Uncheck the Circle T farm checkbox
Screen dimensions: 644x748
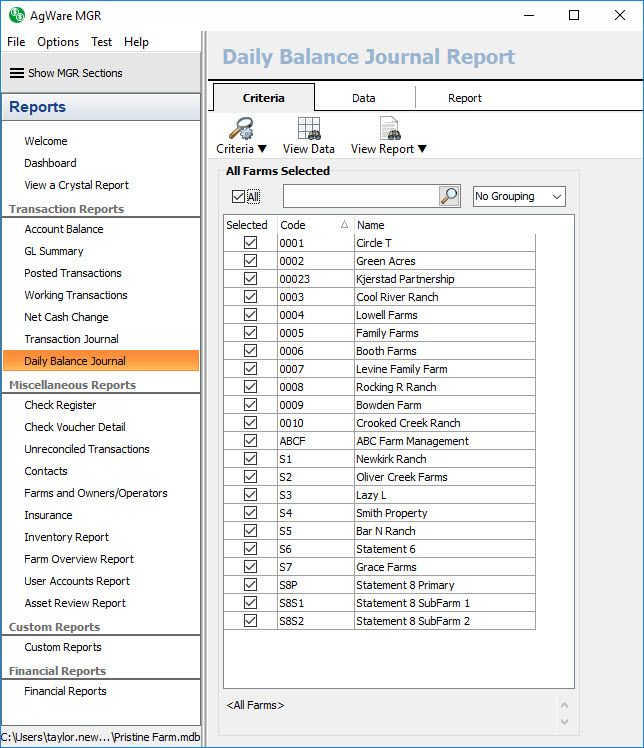point(250,243)
